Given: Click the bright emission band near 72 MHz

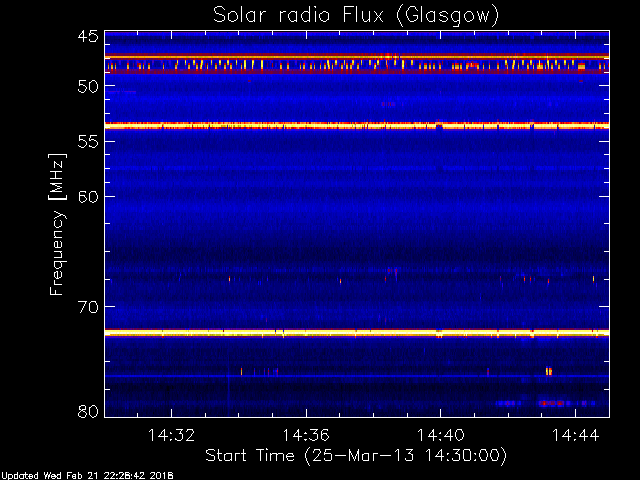Looking at the screenshot, I should point(357,333).
